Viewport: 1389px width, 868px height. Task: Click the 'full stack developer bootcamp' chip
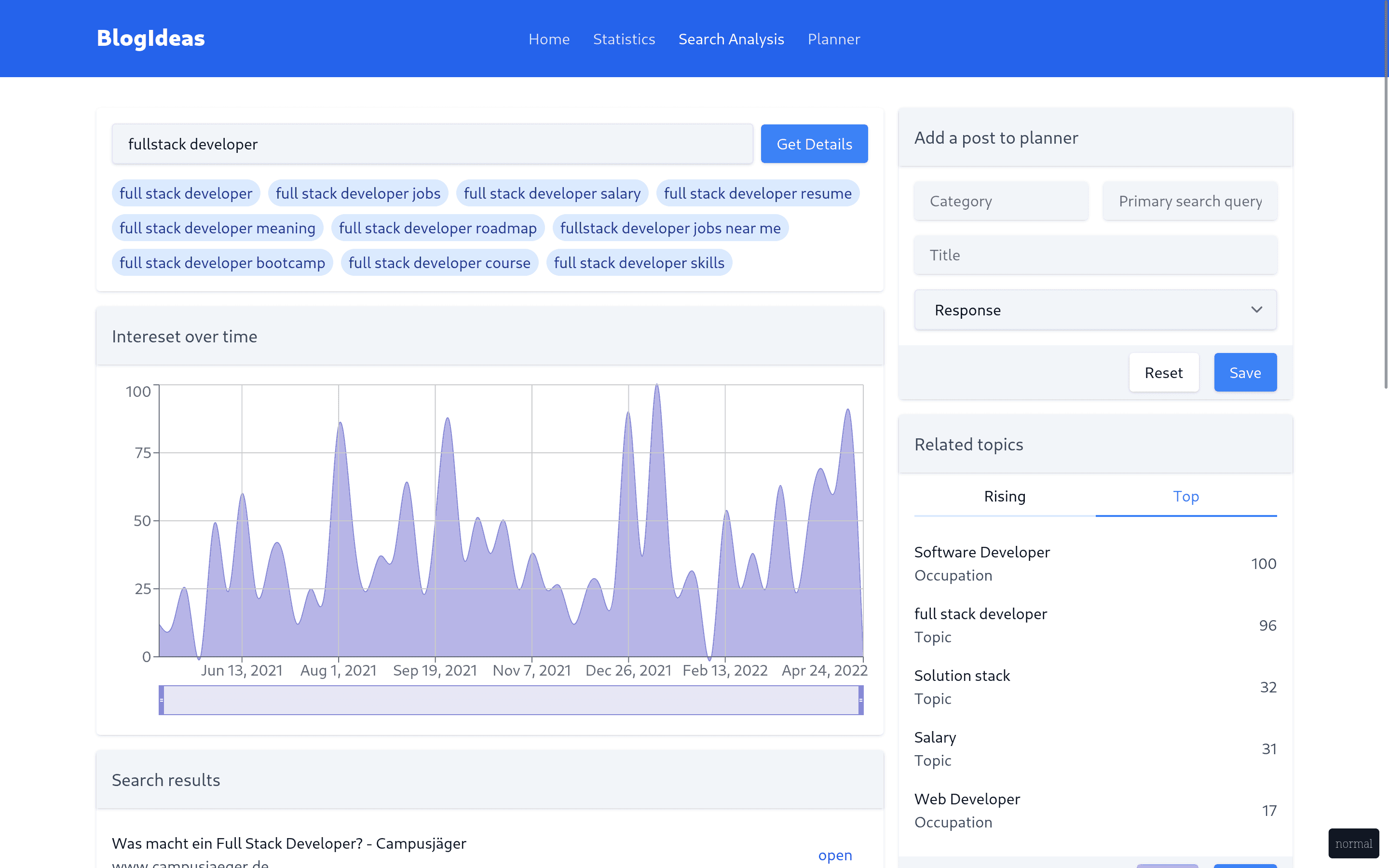[222, 263]
